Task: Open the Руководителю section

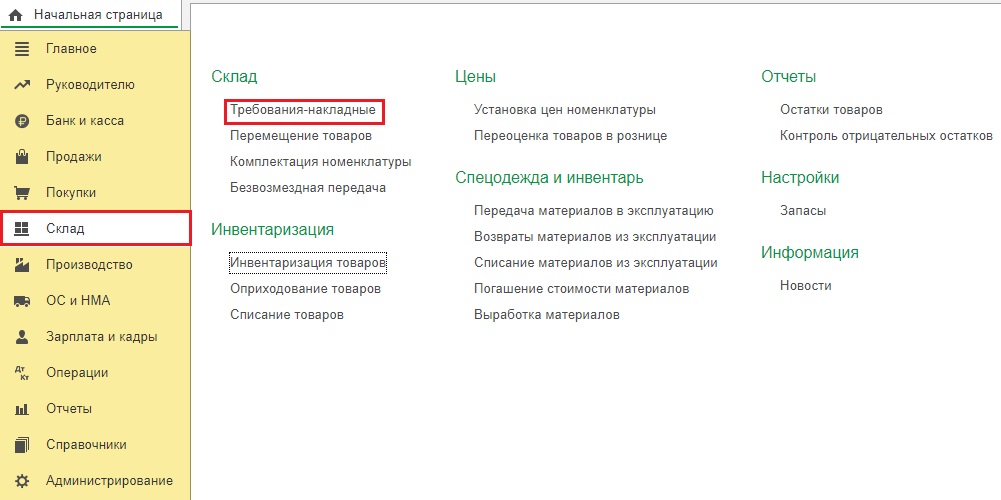Action: [95, 85]
